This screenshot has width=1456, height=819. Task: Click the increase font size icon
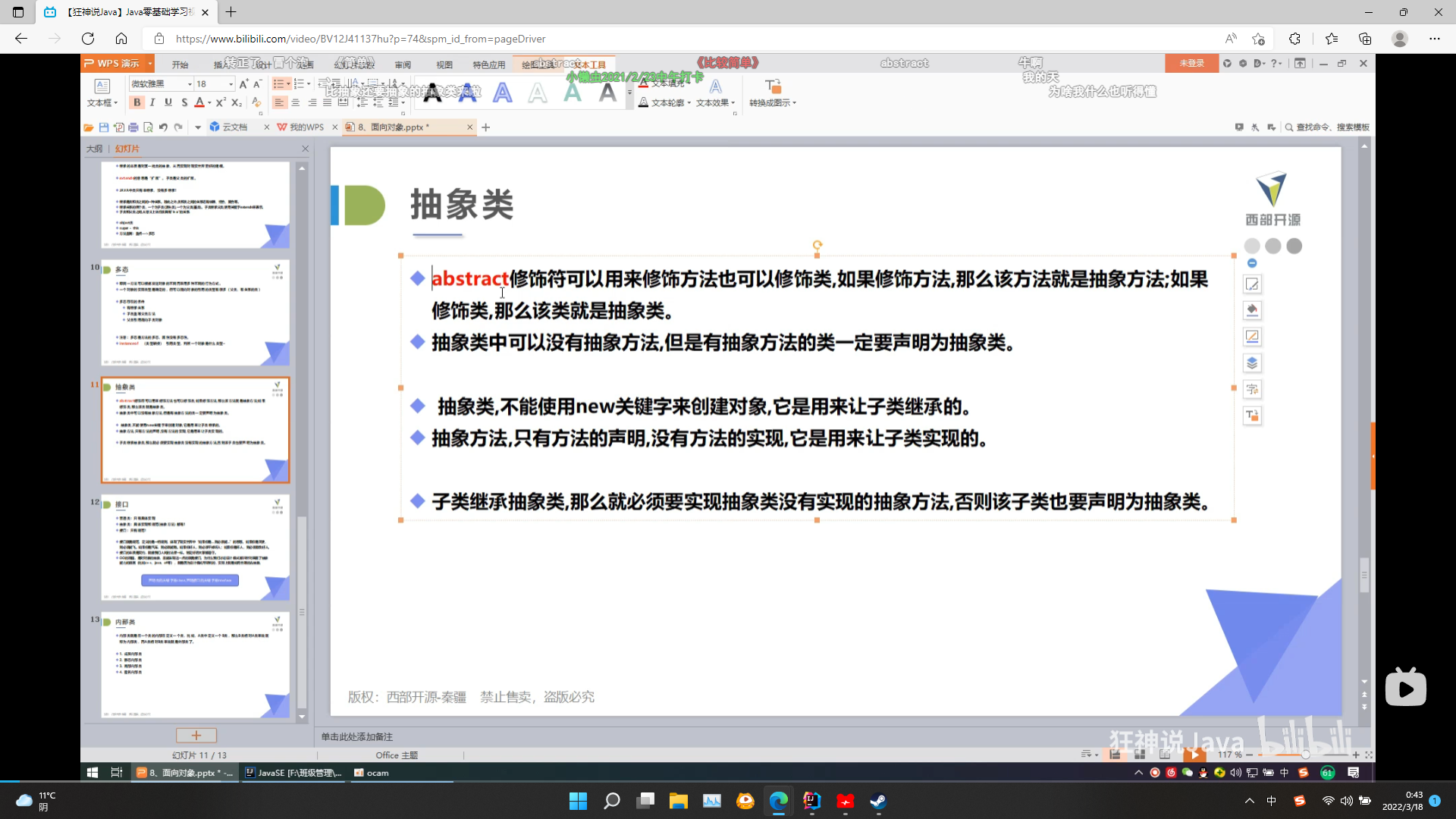point(243,84)
